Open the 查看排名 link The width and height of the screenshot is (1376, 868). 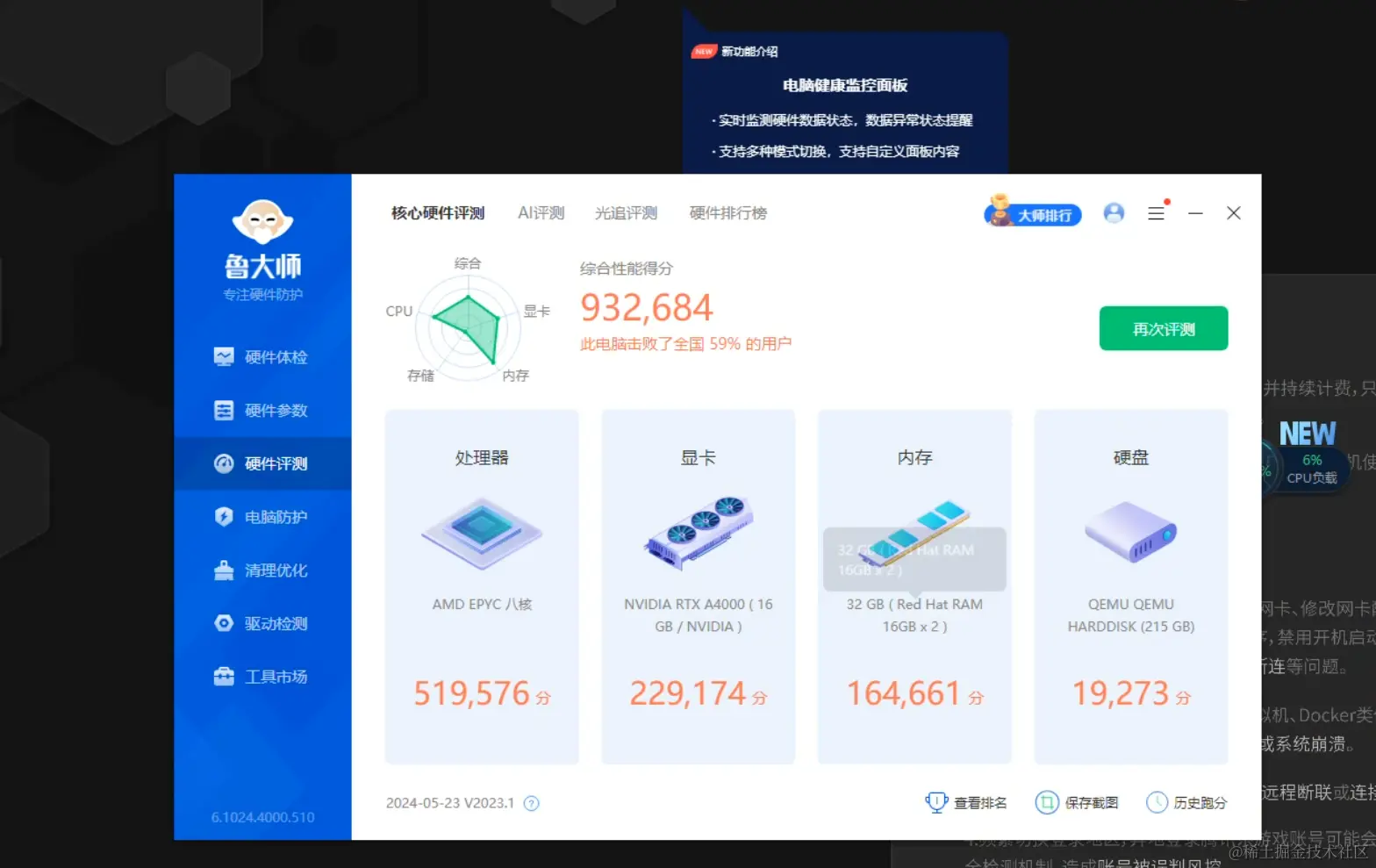click(x=980, y=803)
